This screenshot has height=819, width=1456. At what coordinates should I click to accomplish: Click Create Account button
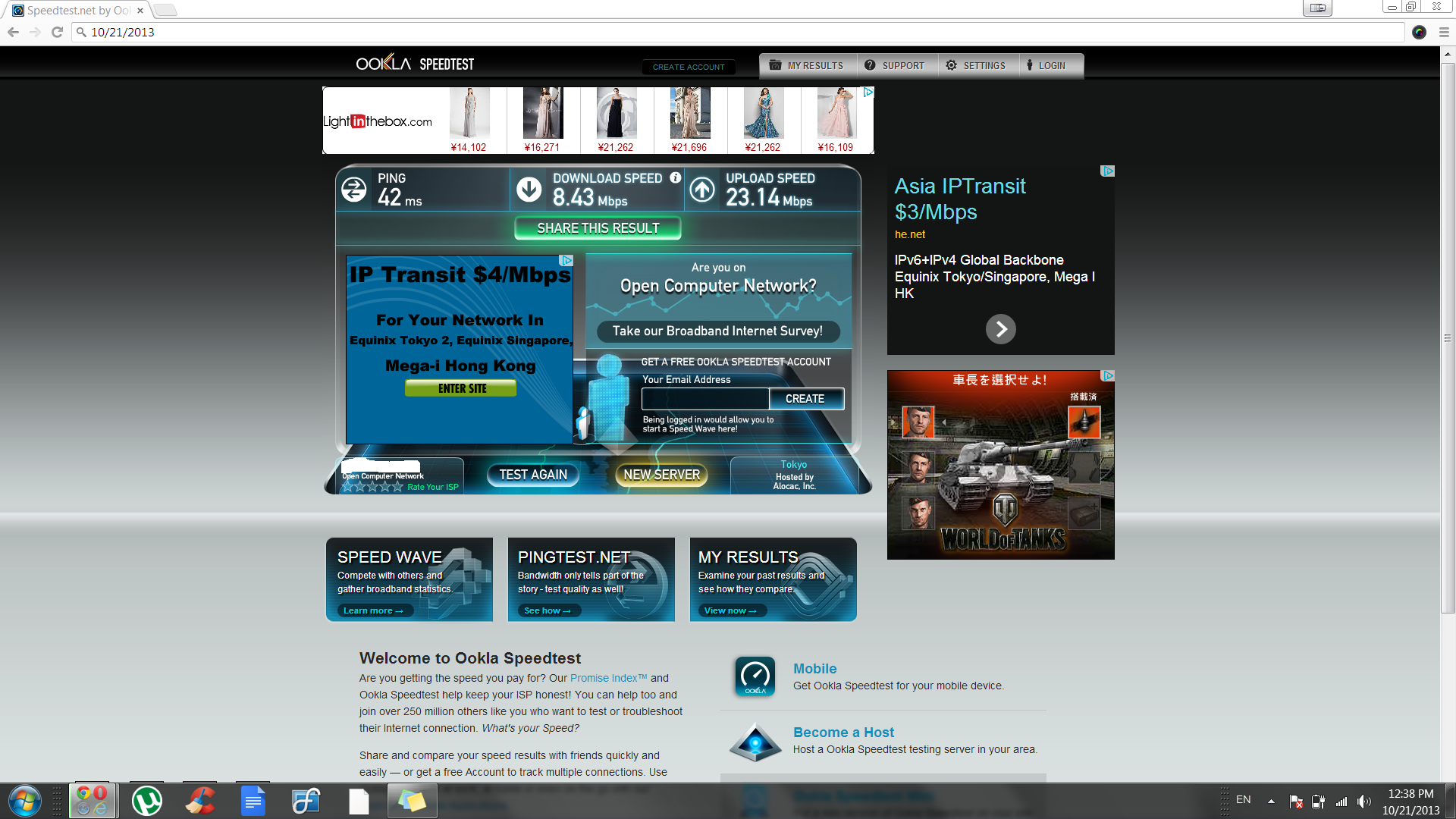689,67
